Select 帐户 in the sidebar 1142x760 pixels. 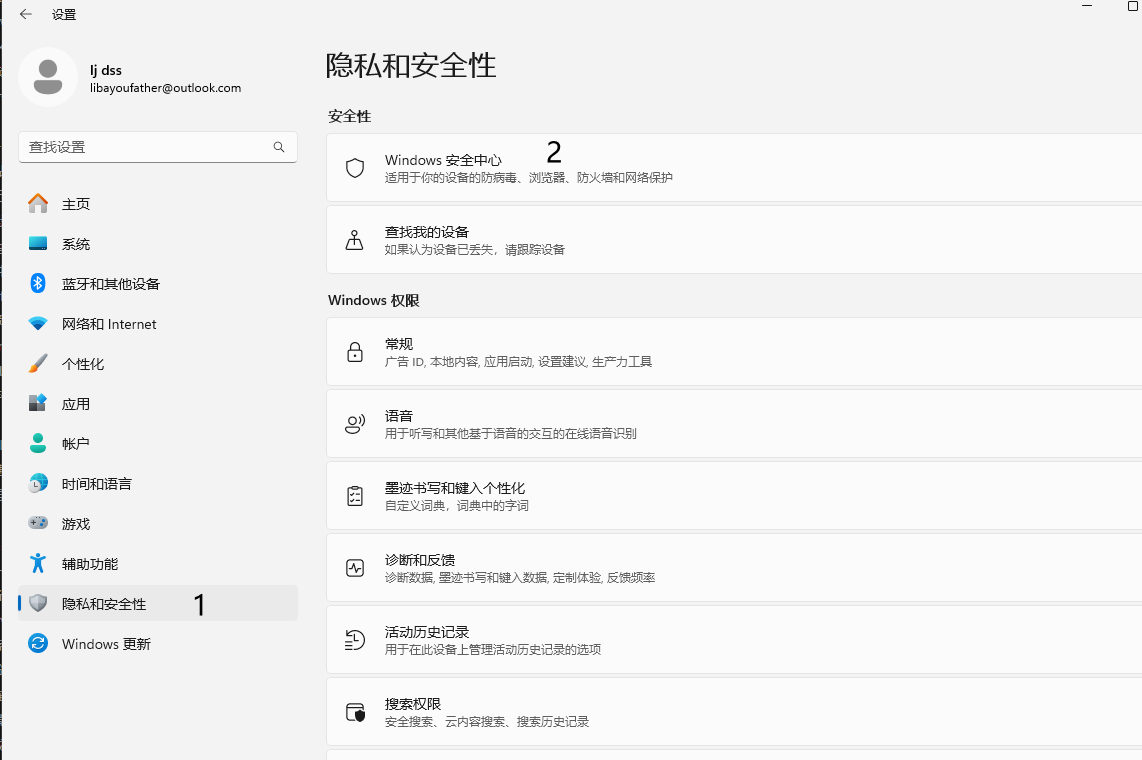[x=158, y=444]
